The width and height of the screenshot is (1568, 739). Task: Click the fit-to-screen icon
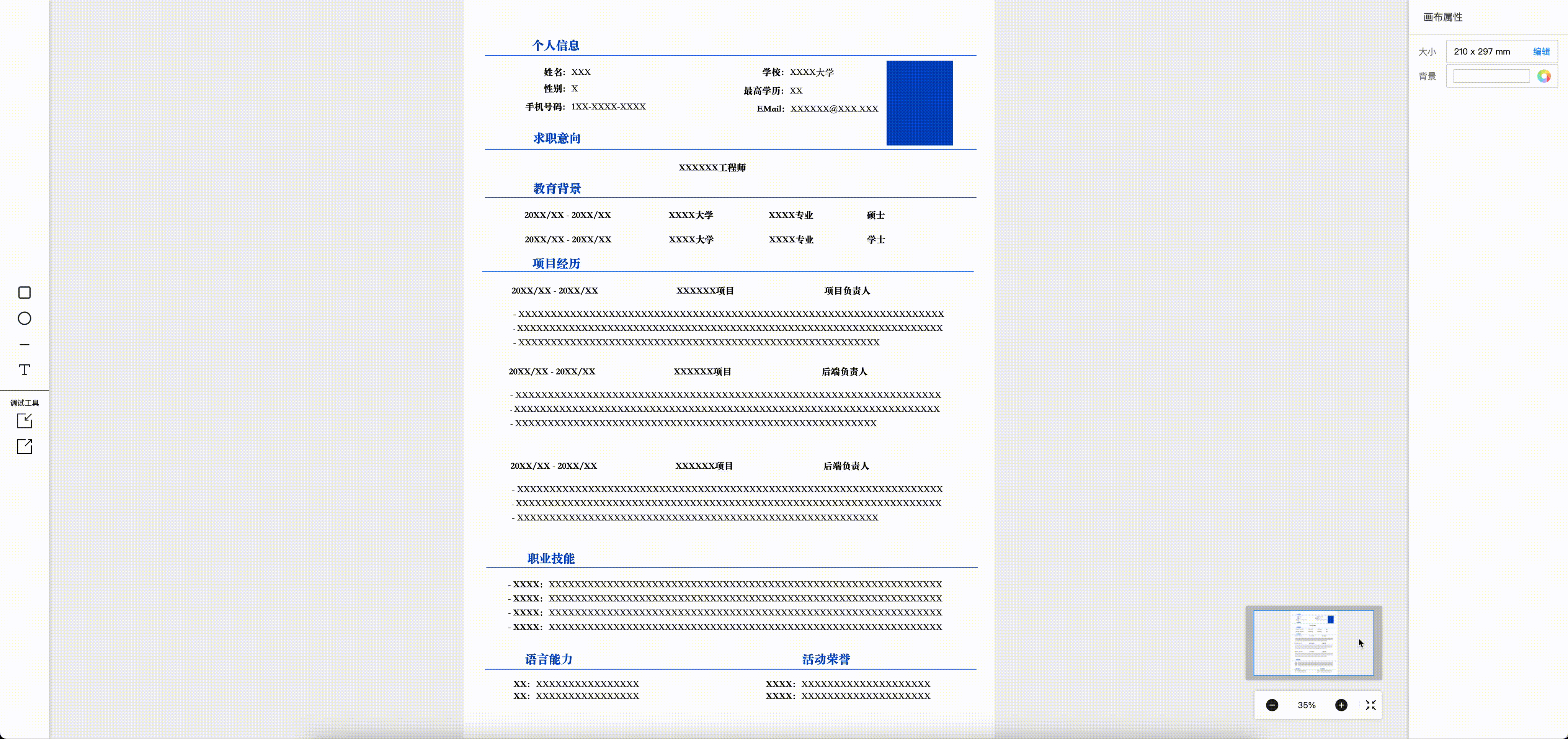1371,705
